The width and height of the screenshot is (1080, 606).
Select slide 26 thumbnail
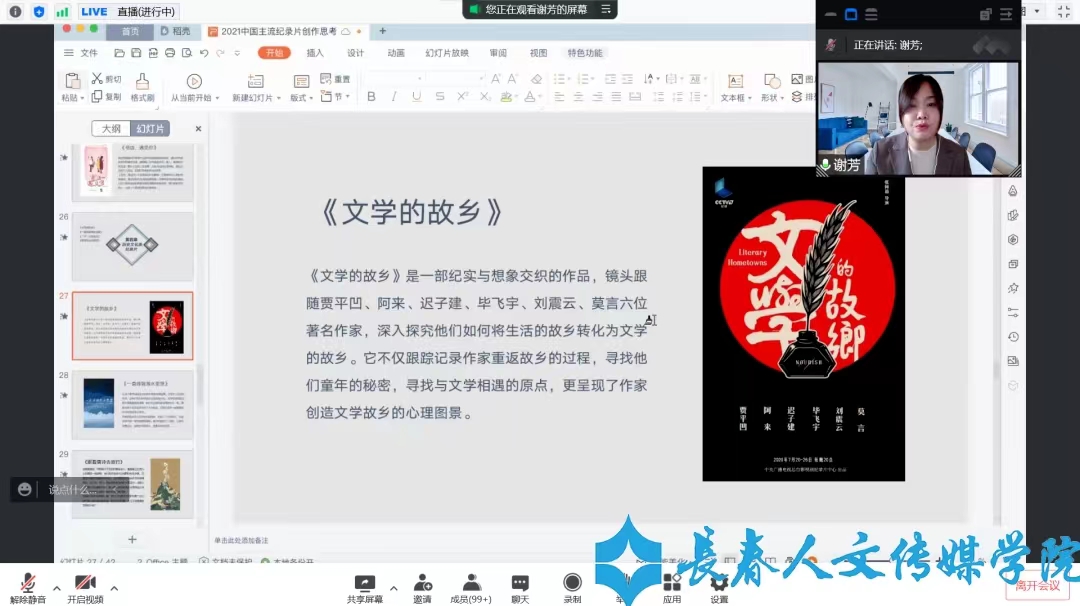133,247
